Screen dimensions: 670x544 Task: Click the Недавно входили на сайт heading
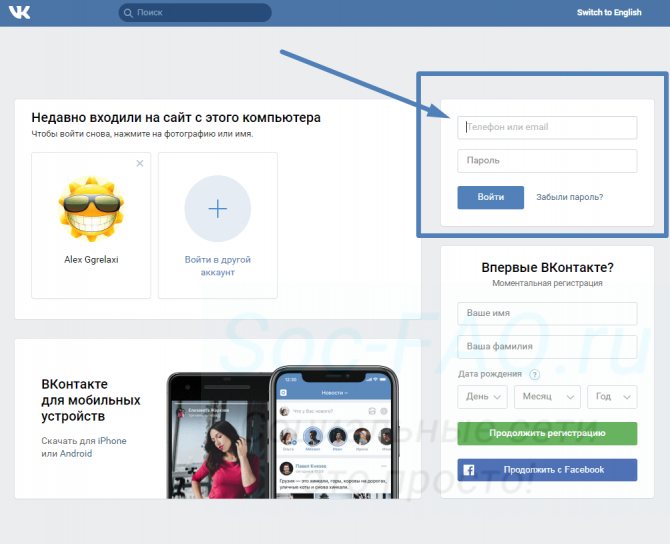[176, 118]
